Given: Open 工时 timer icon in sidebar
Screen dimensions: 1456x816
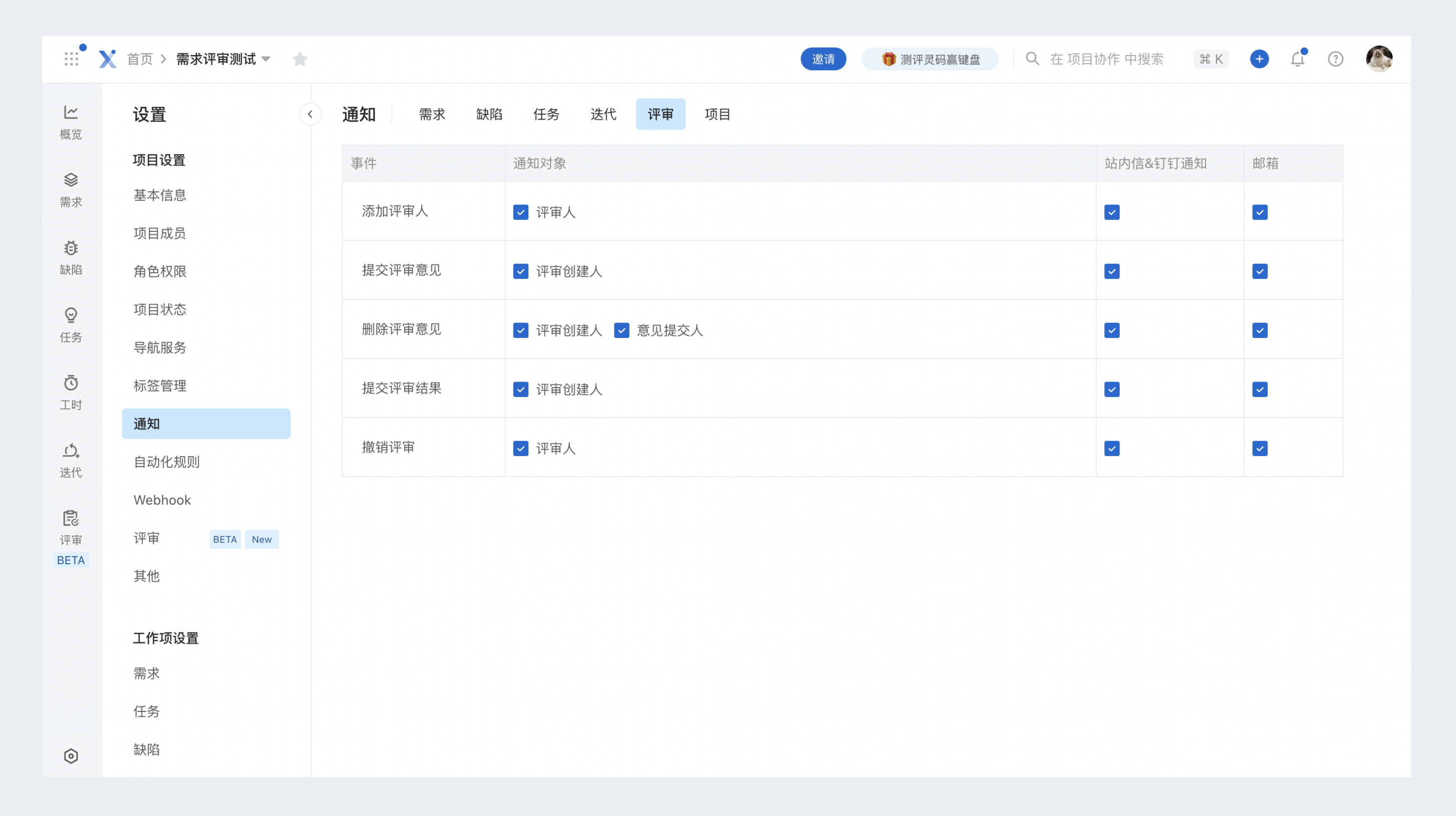Looking at the screenshot, I should [71, 393].
